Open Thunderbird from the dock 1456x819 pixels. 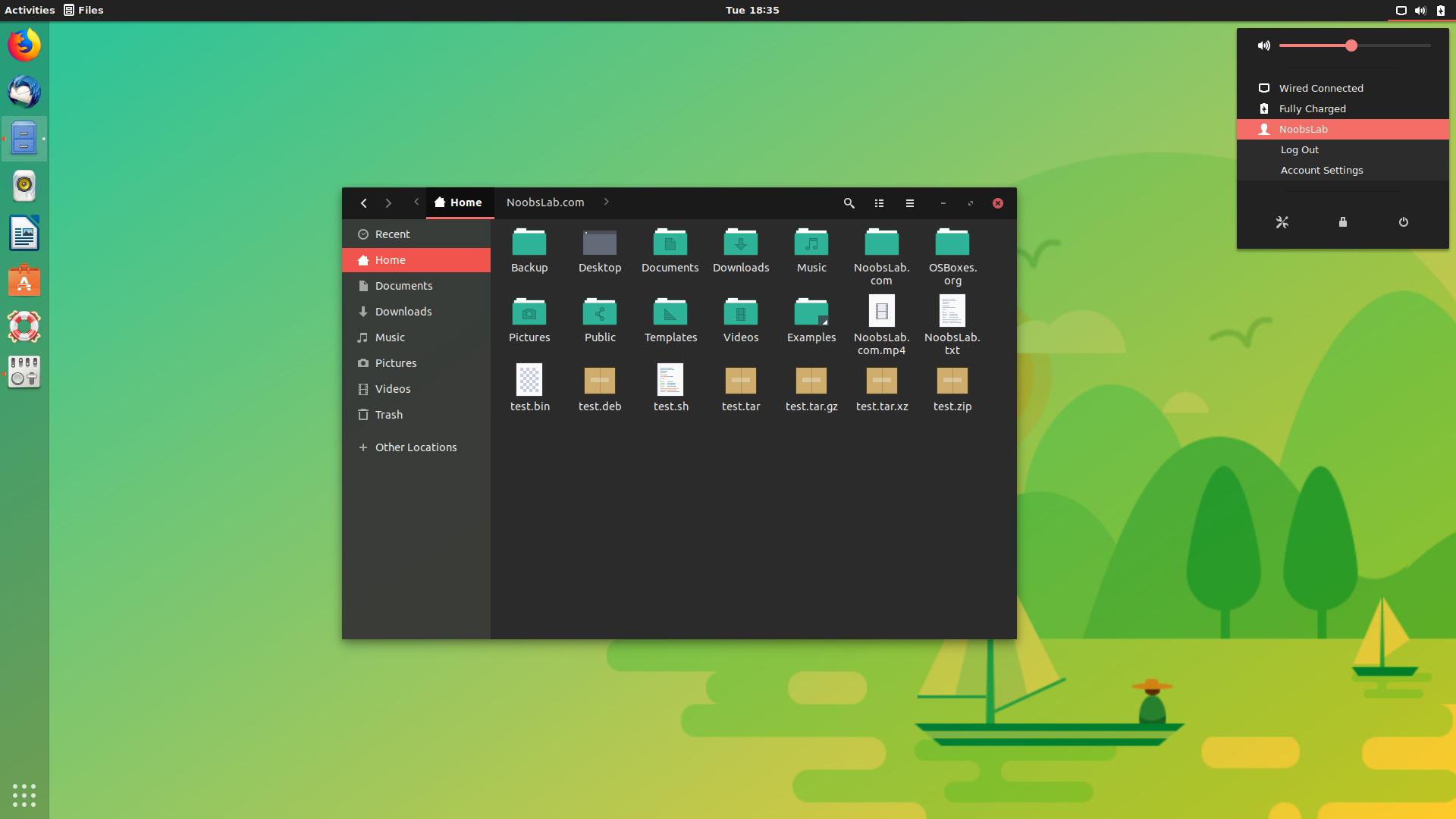24,92
